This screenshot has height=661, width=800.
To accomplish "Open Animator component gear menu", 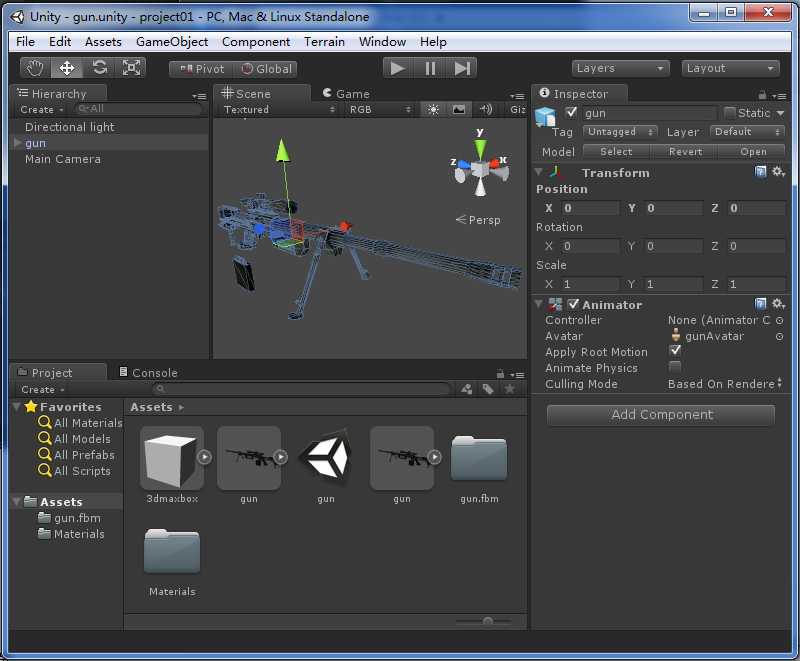I will pos(778,304).
